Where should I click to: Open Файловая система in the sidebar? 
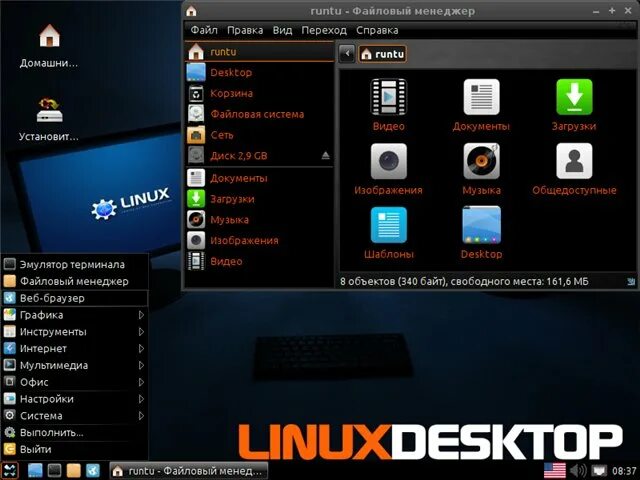[x=260, y=114]
